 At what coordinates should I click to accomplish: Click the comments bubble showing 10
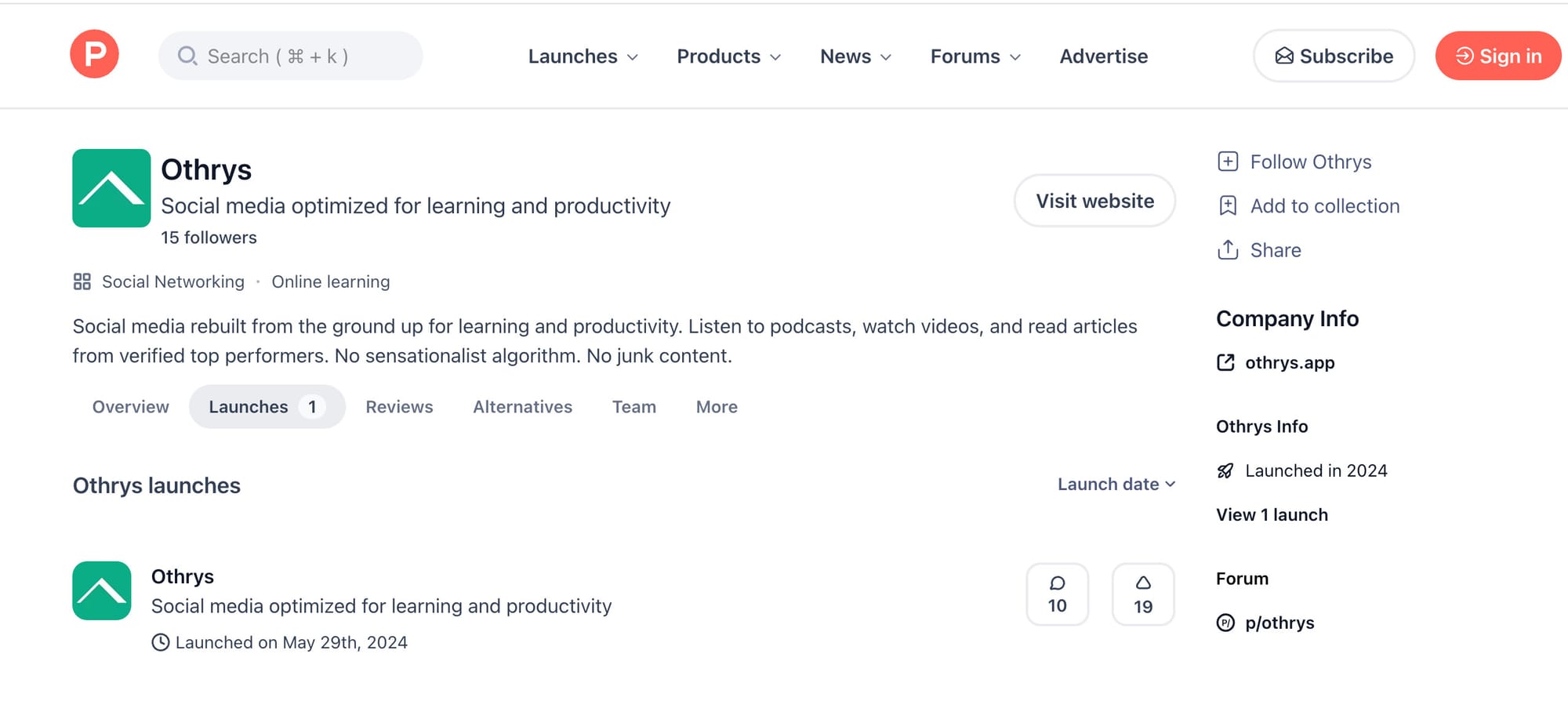point(1057,594)
